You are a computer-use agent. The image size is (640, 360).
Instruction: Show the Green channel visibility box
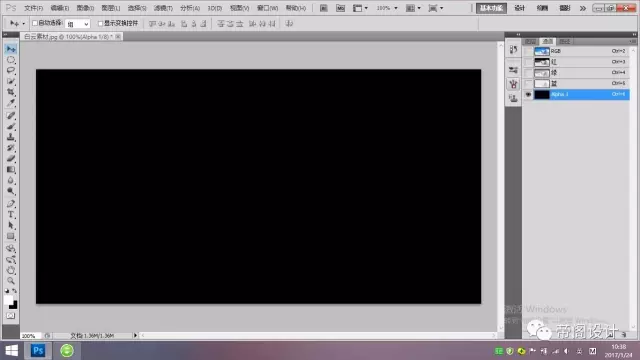[528, 73]
